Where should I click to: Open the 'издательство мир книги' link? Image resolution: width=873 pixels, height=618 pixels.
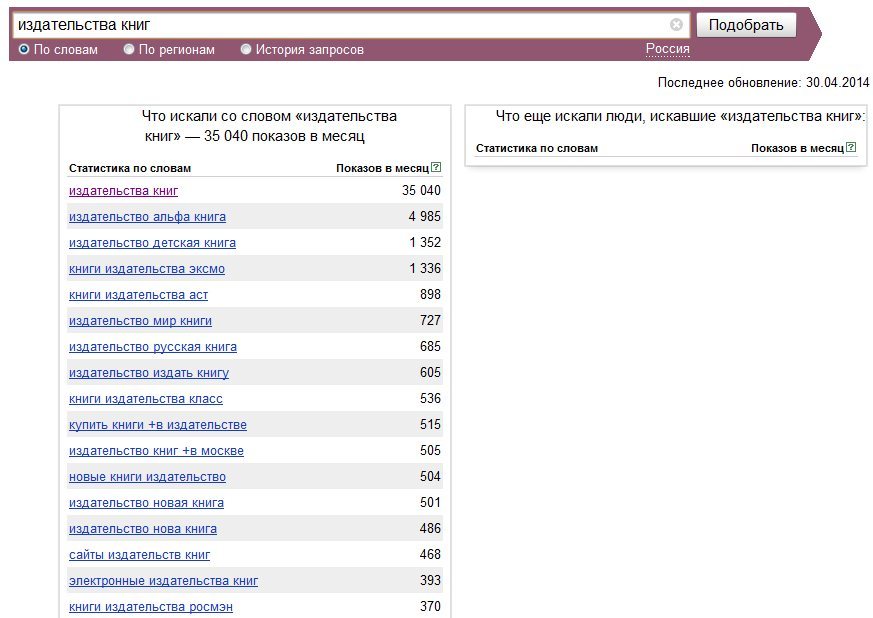click(140, 321)
